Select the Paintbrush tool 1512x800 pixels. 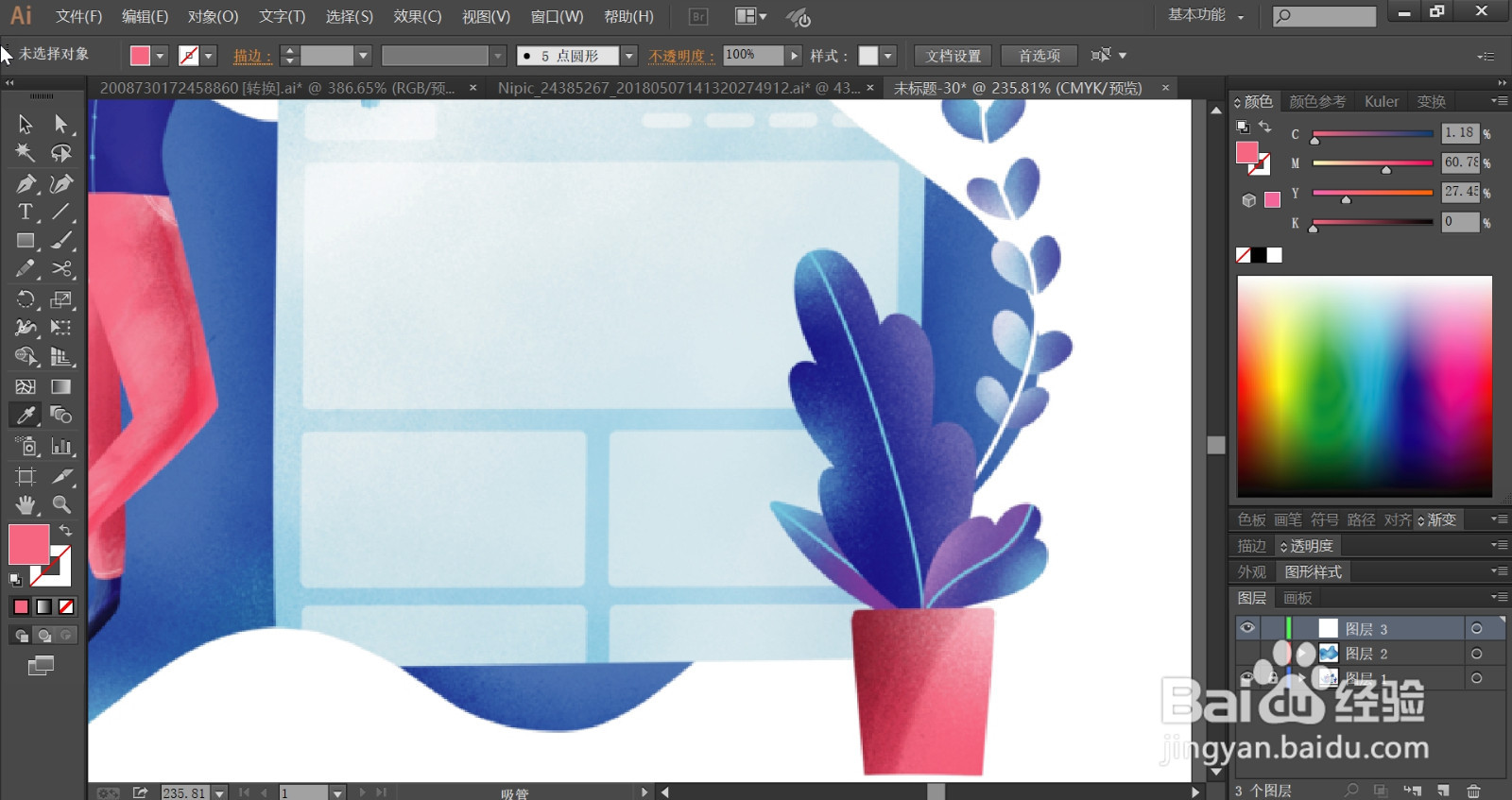click(61, 241)
